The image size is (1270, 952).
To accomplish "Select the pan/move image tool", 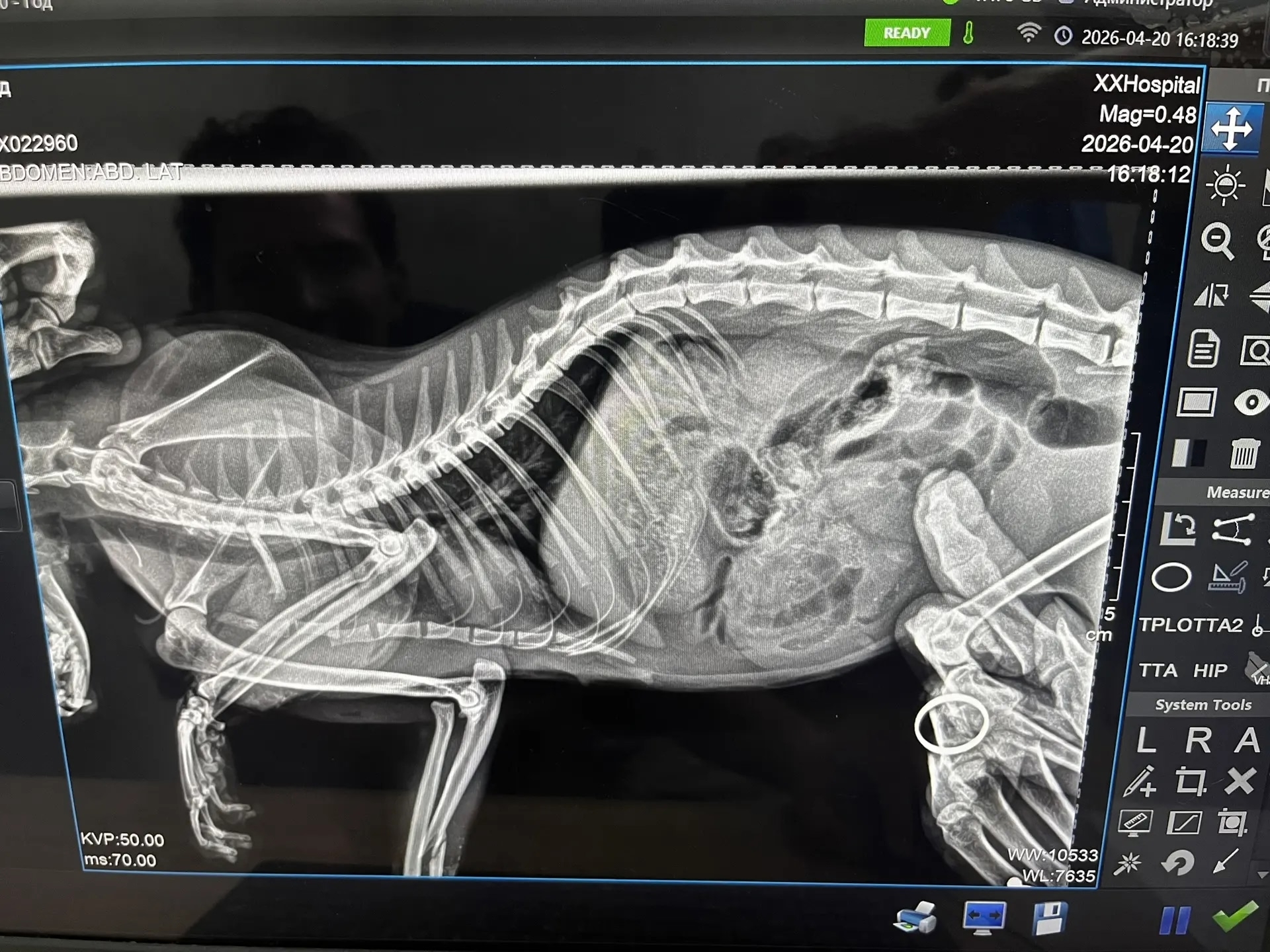I will click(x=1231, y=128).
